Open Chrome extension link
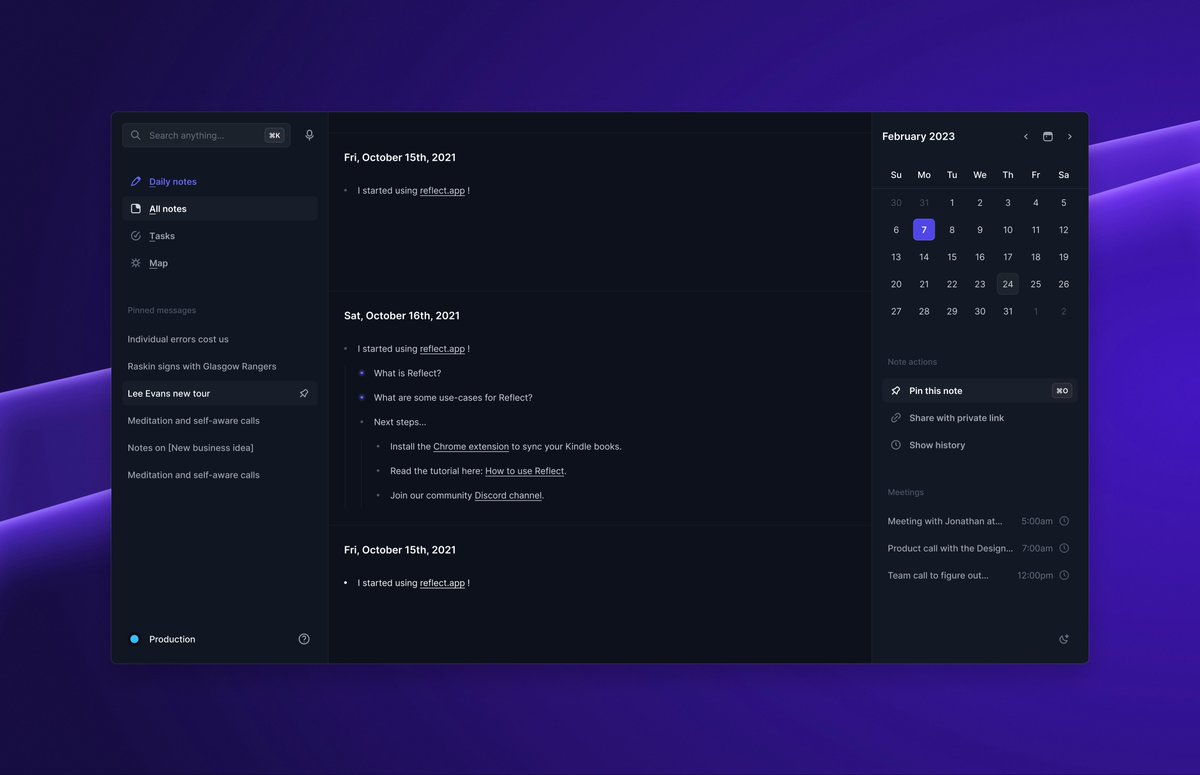1200x775 pixels. (471, 446)
